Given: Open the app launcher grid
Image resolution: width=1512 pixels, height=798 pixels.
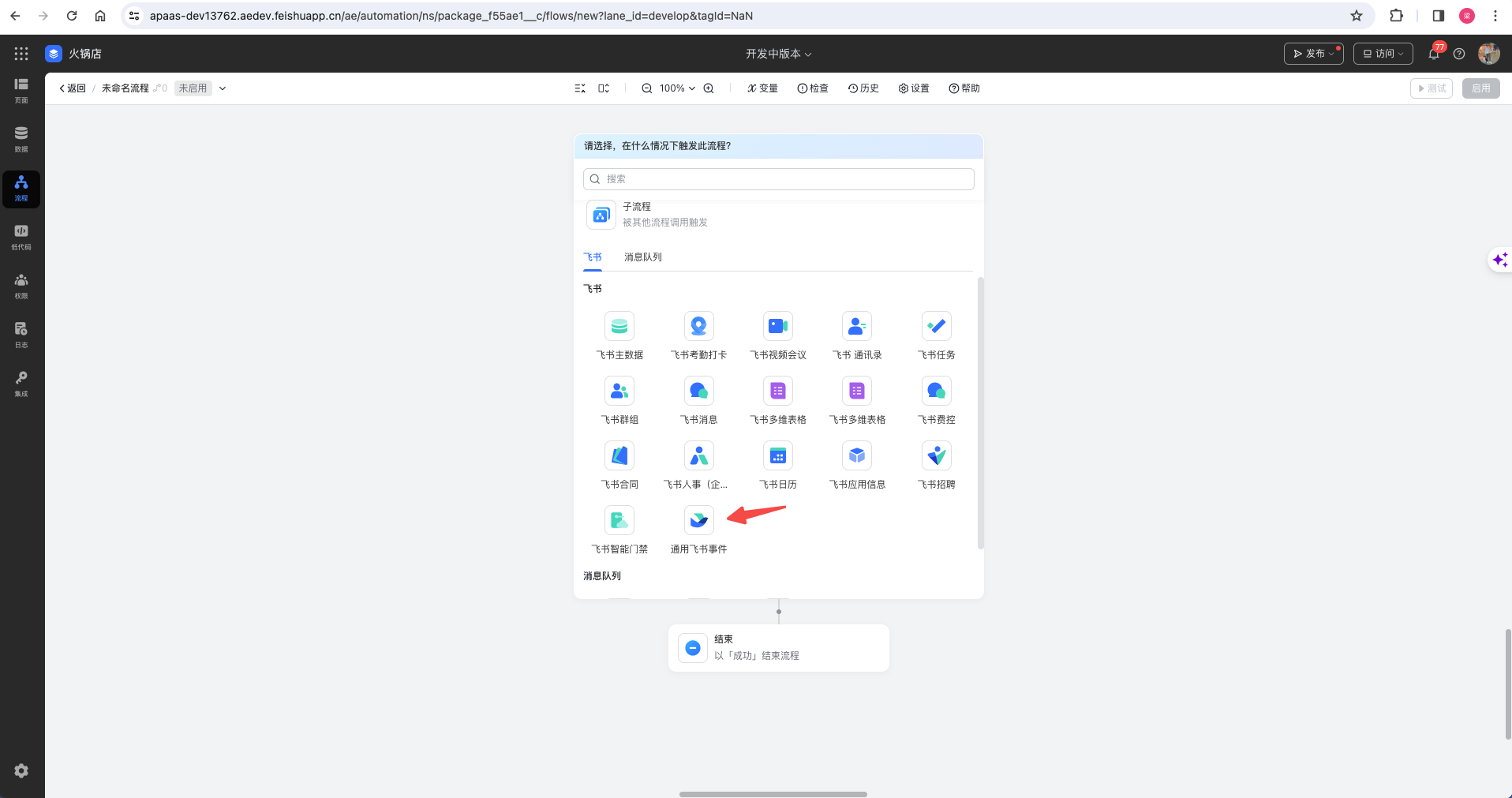Looking at the screenshot, I should click(21, 54).
